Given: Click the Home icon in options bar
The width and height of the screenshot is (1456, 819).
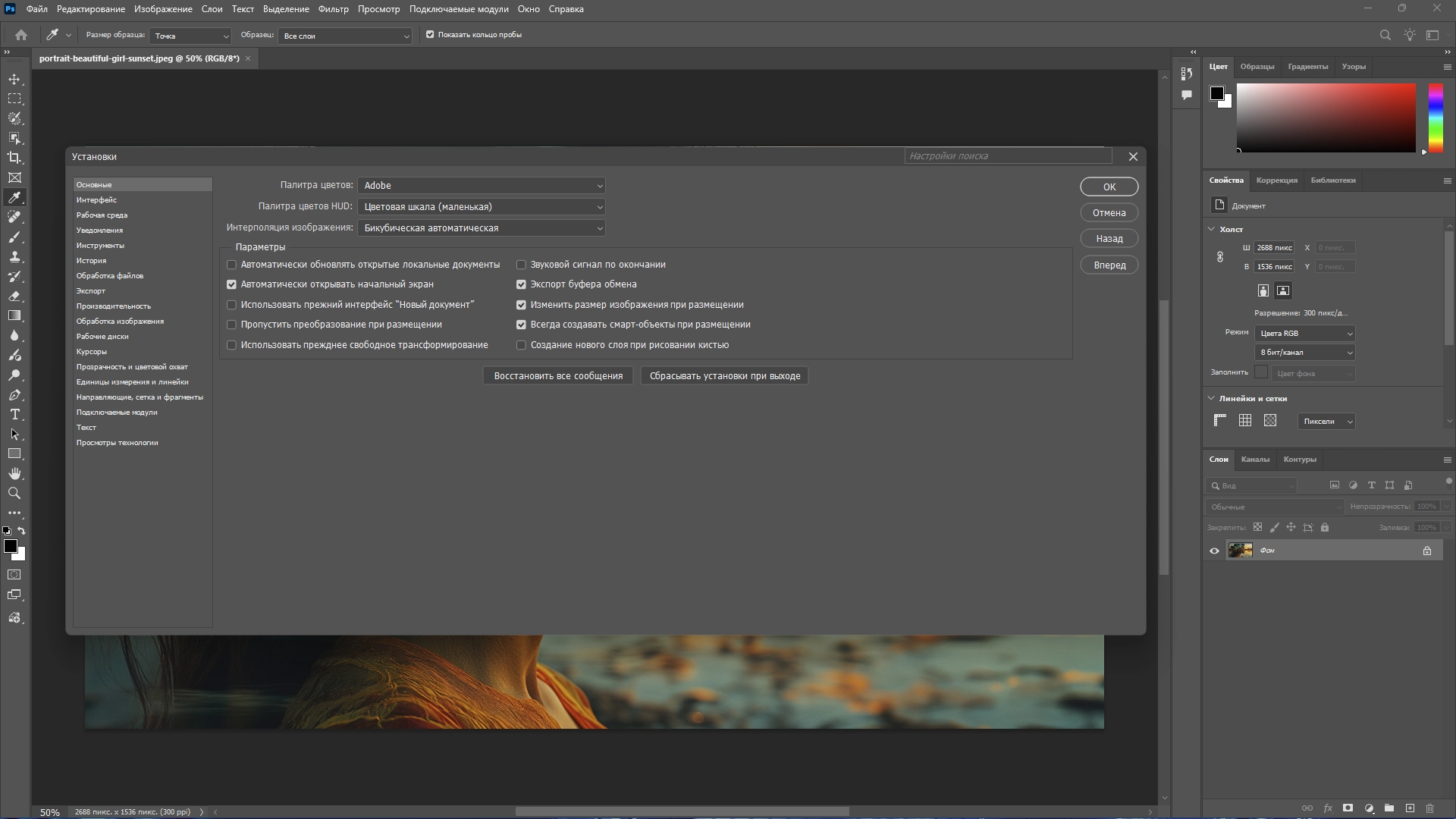Looking at the screenshot, I should tap(21, 35).
